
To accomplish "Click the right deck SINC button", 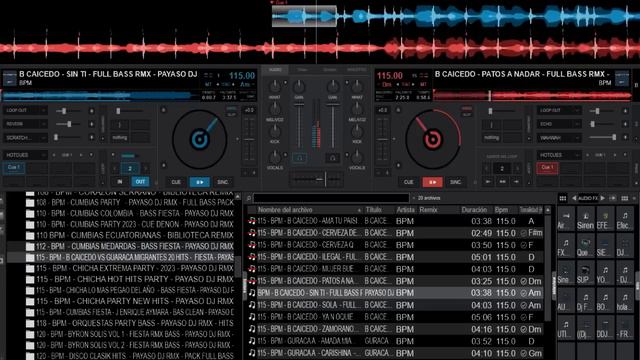I will (456, 182).
